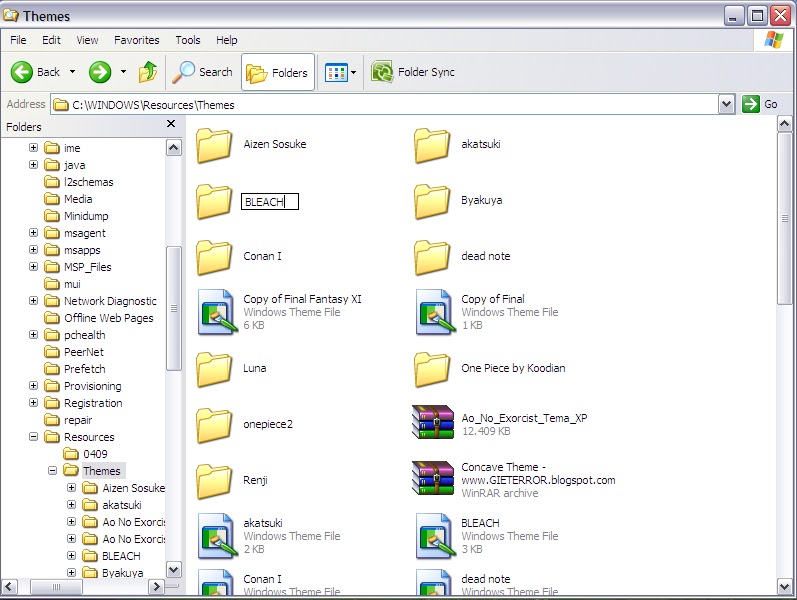The image size is (797, 600).
Task: Open the Back history dropdown arrow
Action: [72, 72]
